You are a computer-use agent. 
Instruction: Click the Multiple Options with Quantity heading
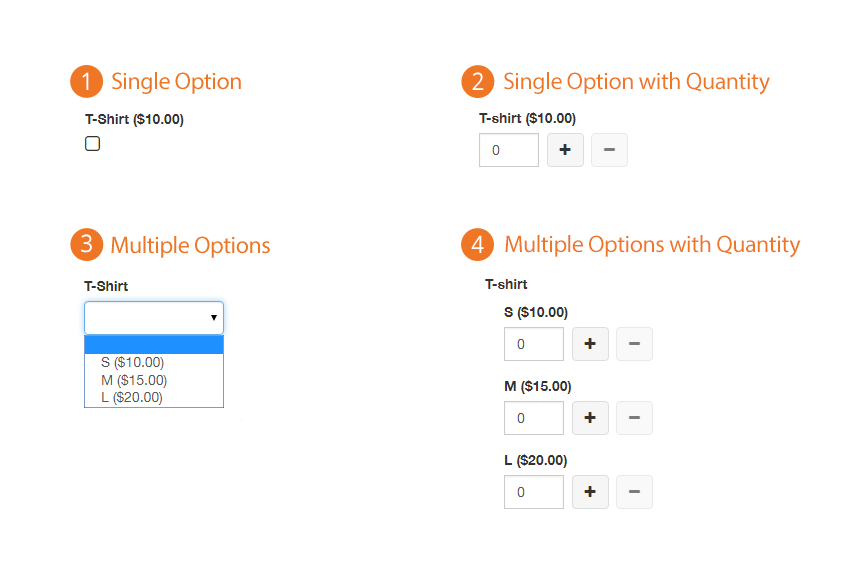click(653, 244)
